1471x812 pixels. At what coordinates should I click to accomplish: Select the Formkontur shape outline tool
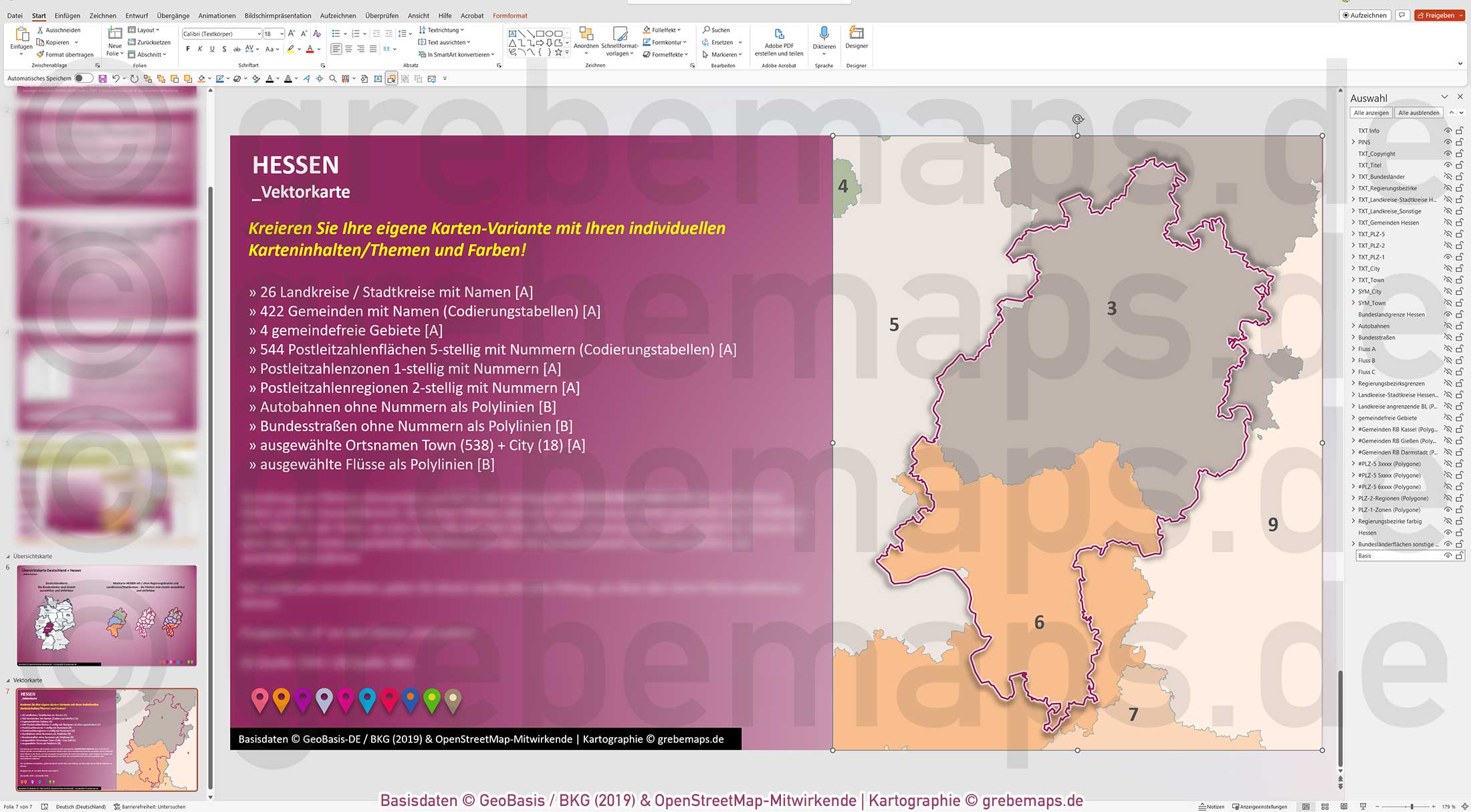click(x=664, y=42)
